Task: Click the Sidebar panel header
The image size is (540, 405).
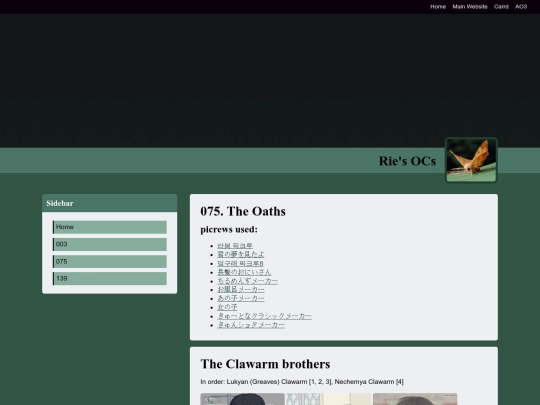Action: (x=110, y=203)
